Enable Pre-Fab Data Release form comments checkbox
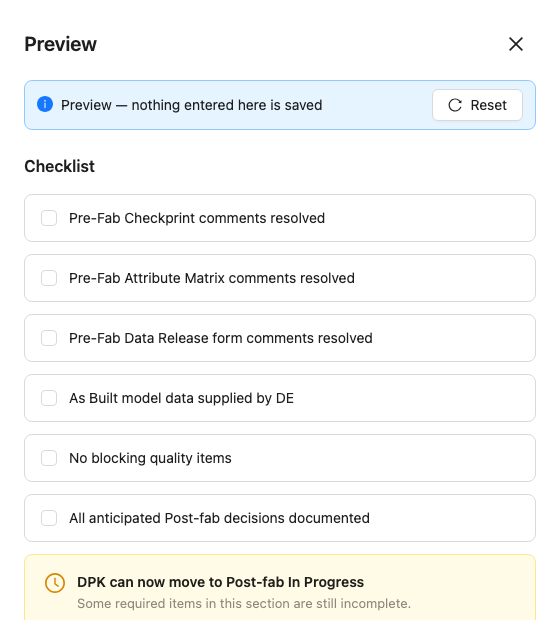This screenshot has width=560, height=620. click(x=49, y=338)
